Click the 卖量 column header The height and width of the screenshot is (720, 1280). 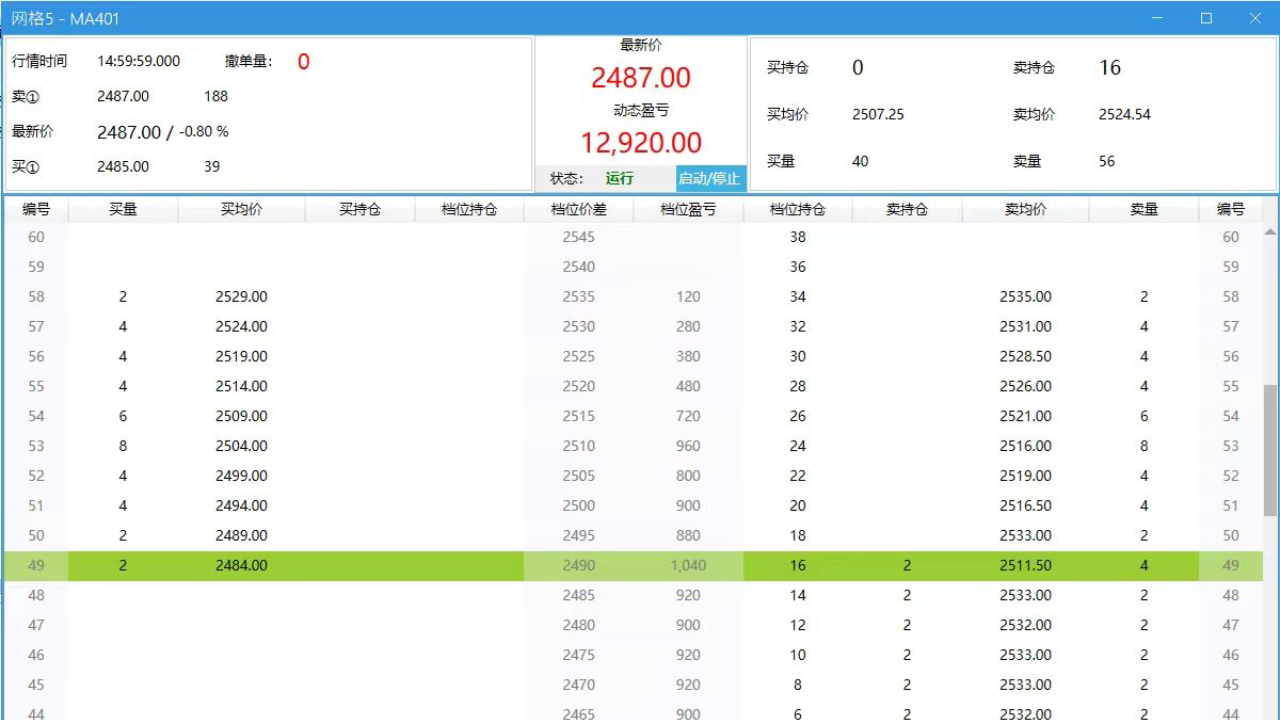tap(1143, 209)
